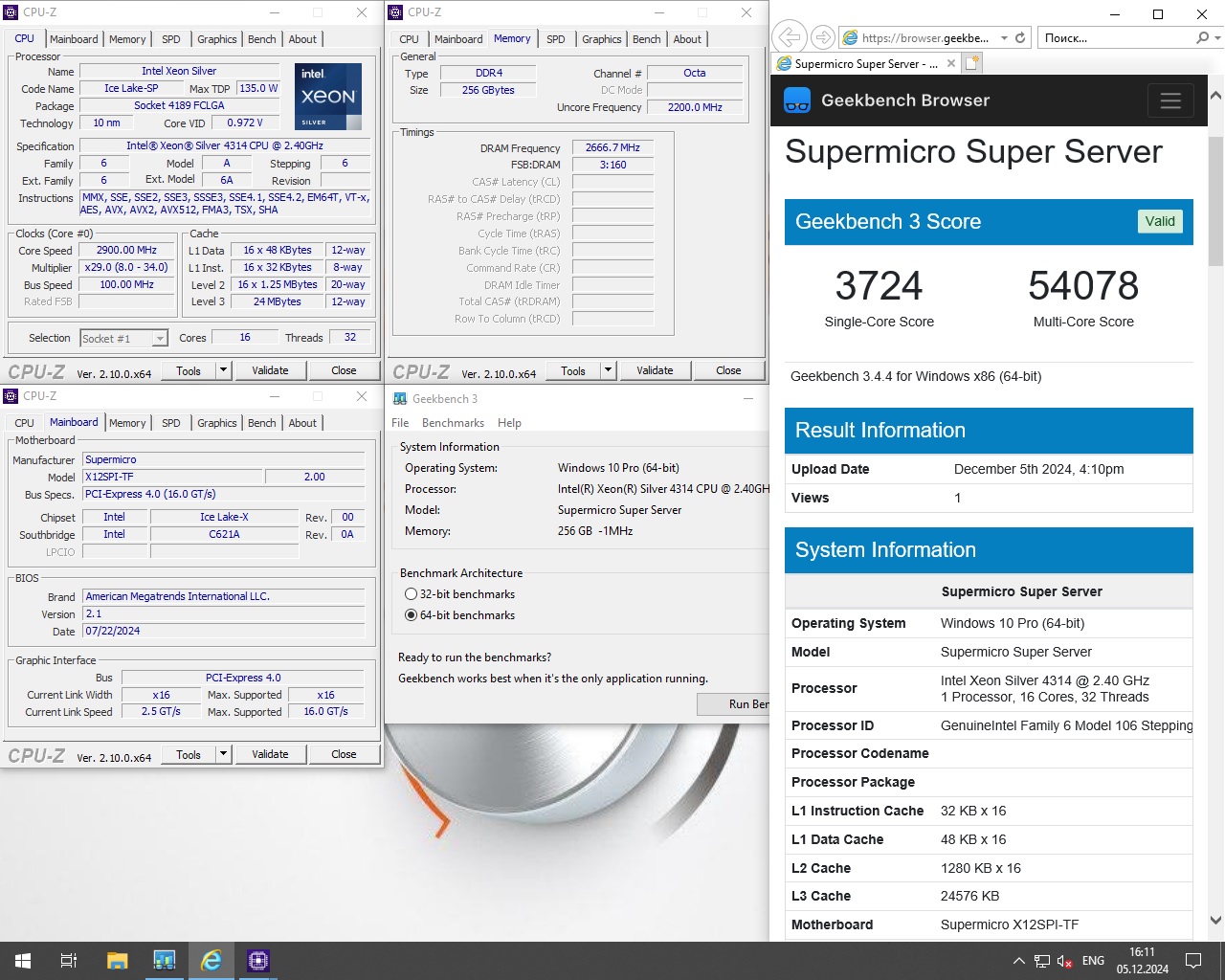
Task: Show hidden tray icons chevron
Action: point(1019,961)
